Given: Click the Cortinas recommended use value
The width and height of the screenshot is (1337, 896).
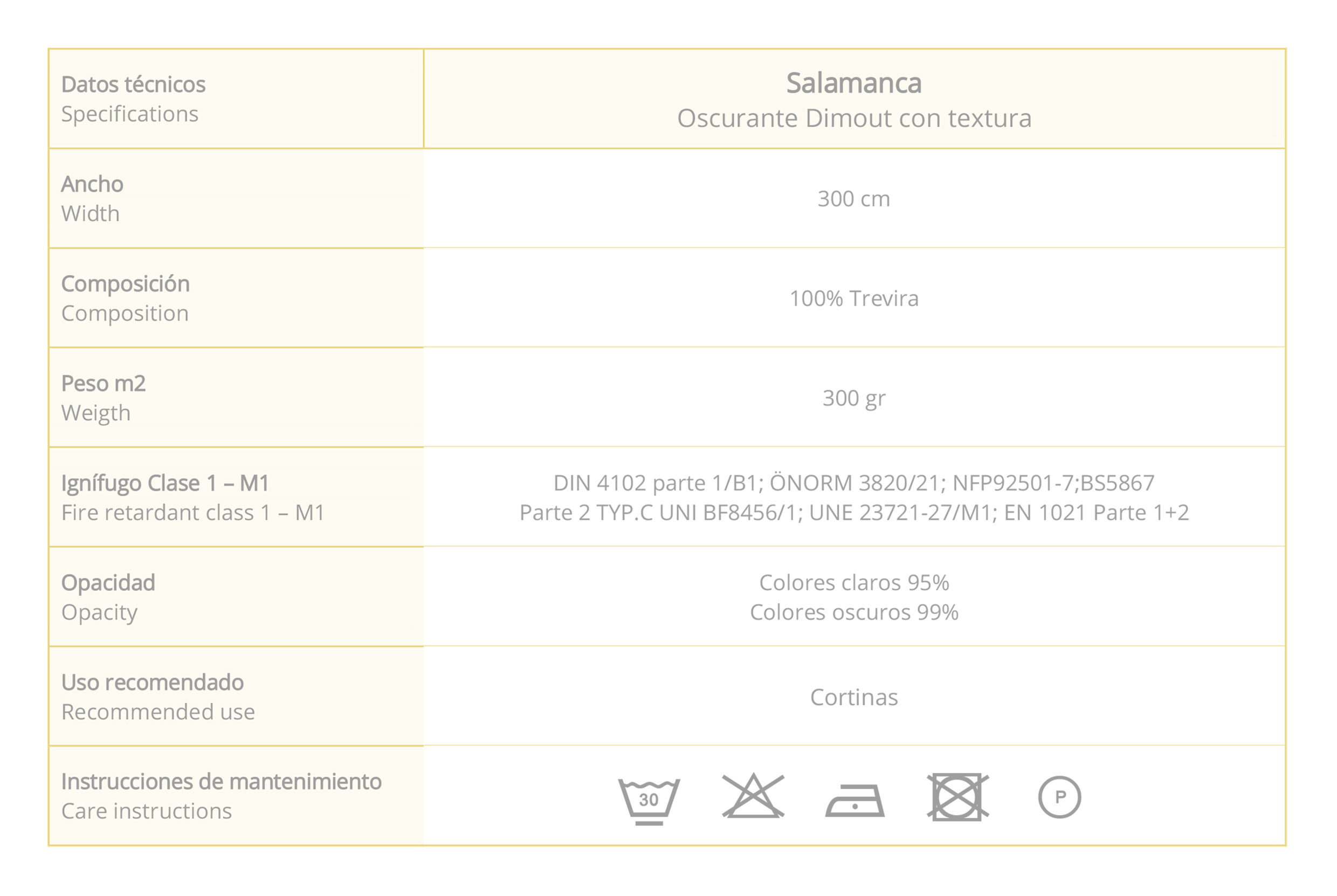Looking at the screenshot, I should 854,697.
